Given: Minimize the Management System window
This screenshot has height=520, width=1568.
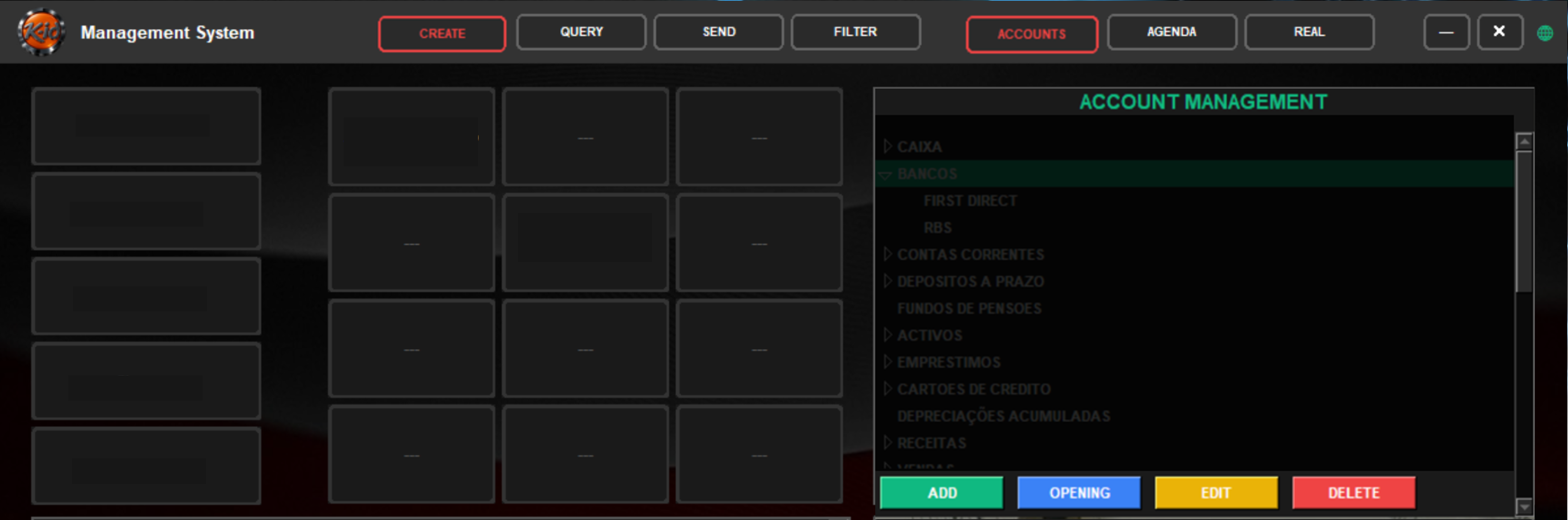Looking at the screenshot, I should pyautogui.click(x=1446, y=32).
